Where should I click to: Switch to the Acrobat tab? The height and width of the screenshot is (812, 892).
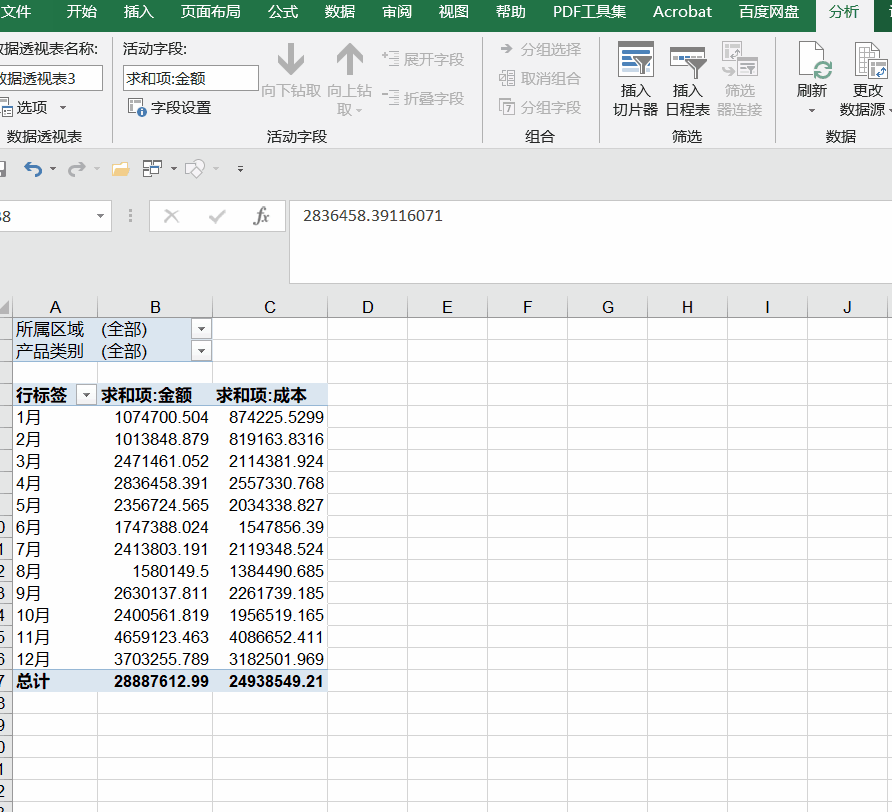coord(682,12)
